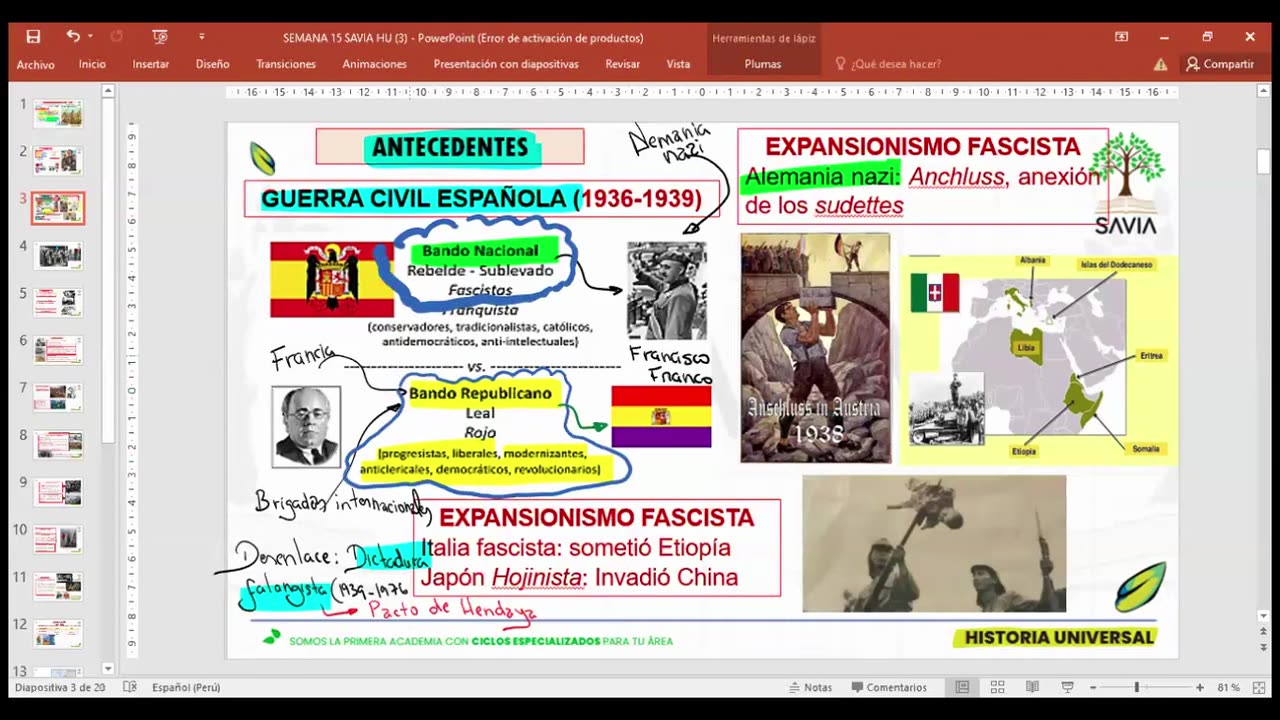This screenshot has width=1280, height=720.
Task: Select slide 12 thumbnail
Action: pyautogui.click(x=58, y=633)
